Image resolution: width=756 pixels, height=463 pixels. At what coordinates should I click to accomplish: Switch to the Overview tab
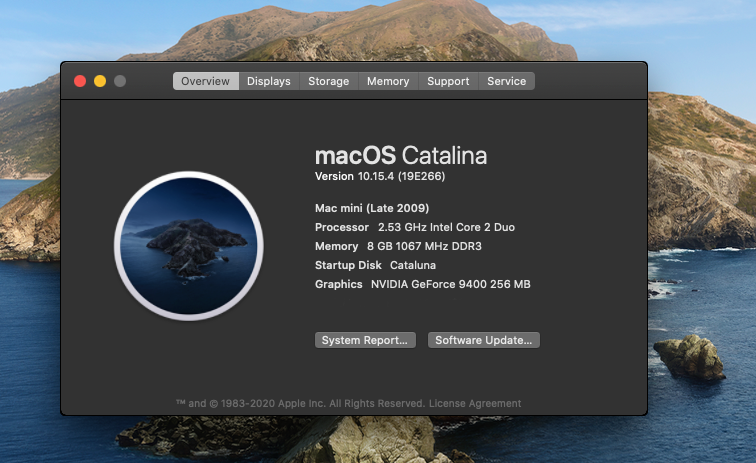point(205,81)
